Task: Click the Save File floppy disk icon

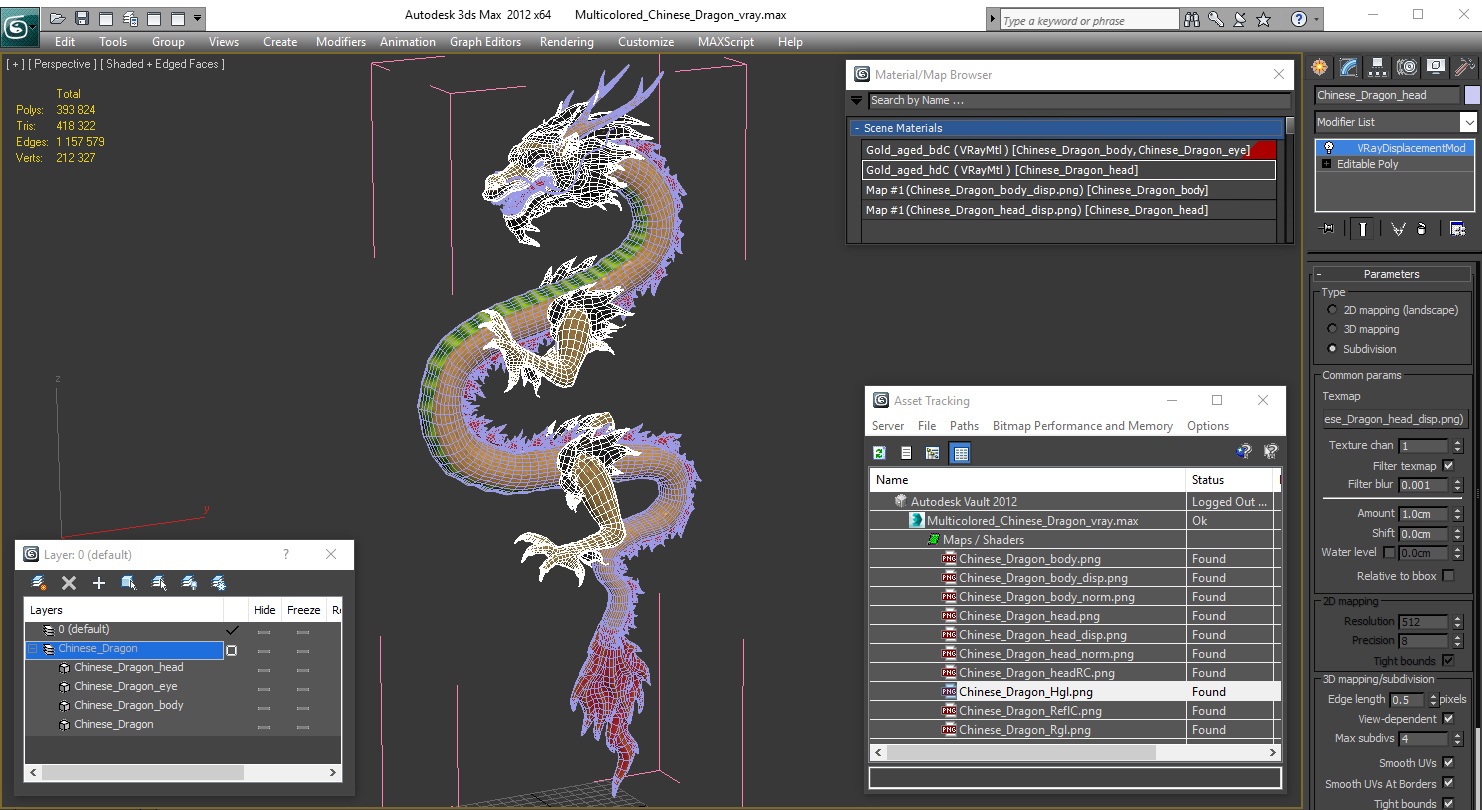Action: click(82, 18)
